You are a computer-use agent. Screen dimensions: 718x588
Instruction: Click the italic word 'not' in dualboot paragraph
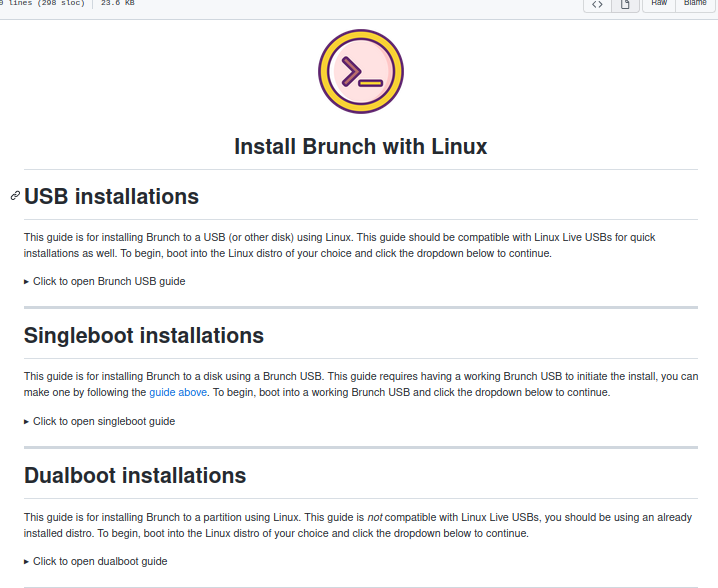click(x=375, y=517)
